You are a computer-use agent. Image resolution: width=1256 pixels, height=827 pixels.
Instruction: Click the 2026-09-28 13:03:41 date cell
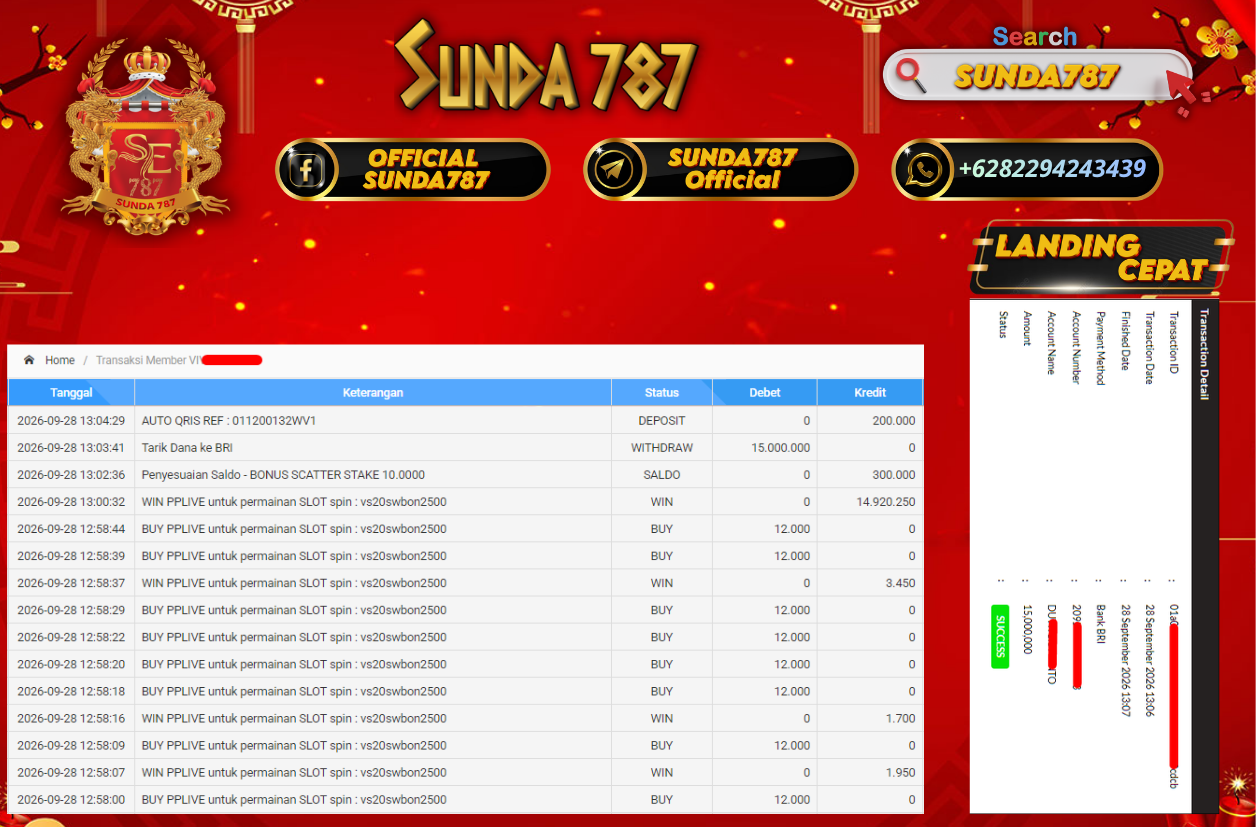(71, 448)
